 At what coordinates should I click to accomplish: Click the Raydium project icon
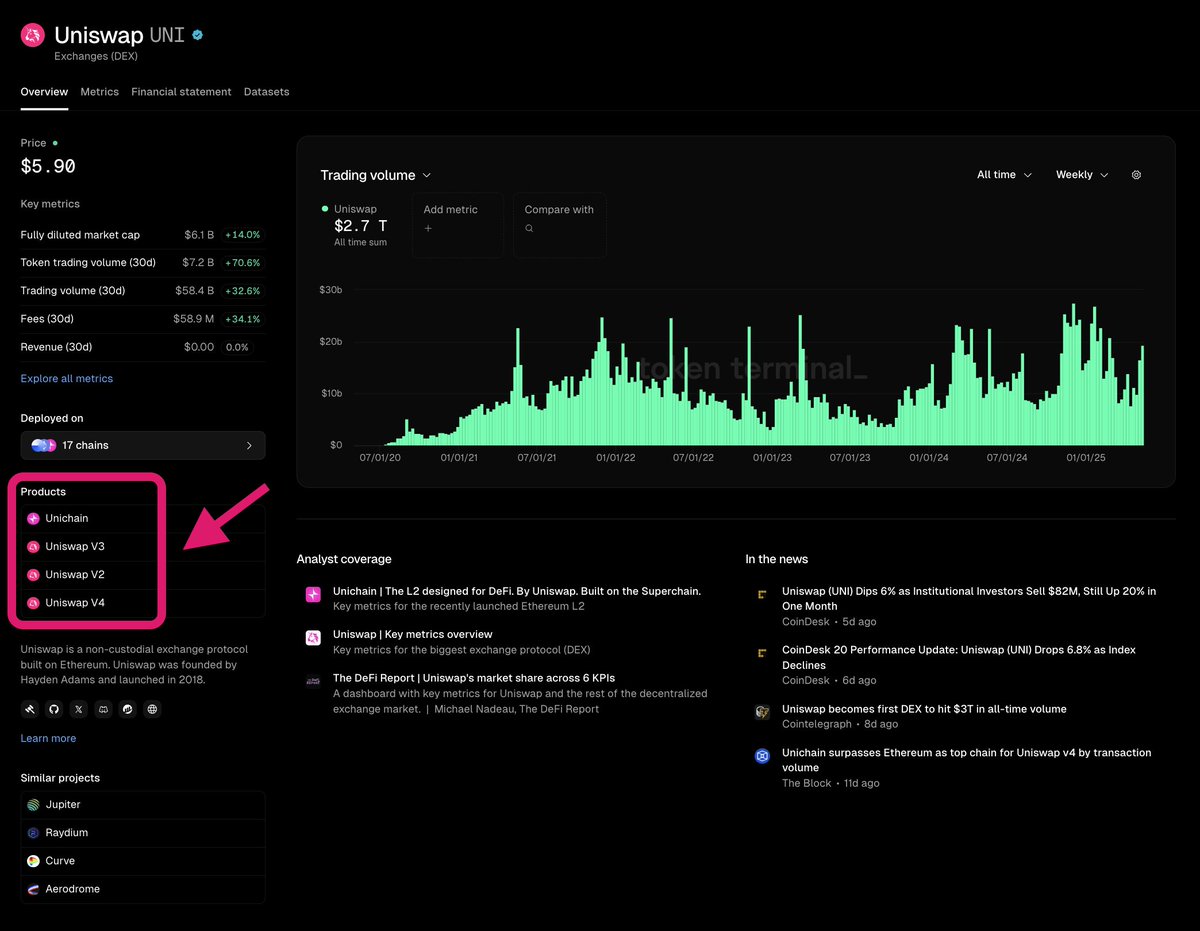pos(34,833)
